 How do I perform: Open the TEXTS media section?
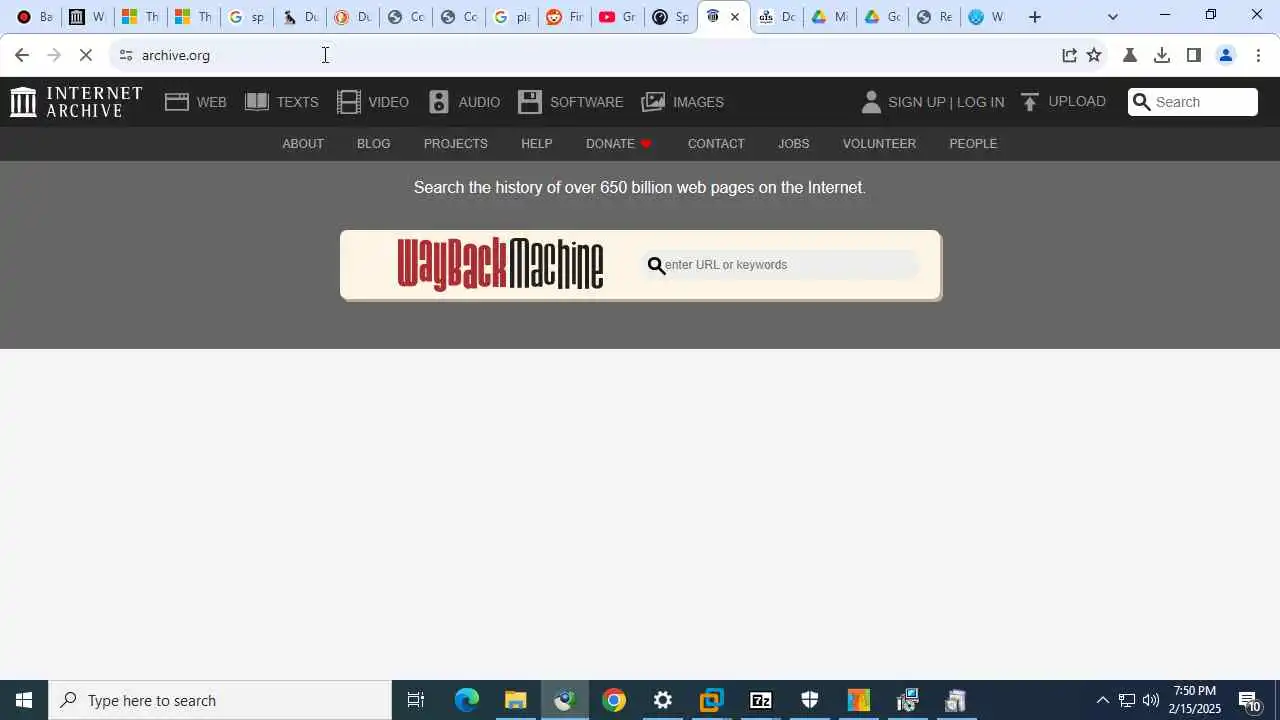click(282, 102)
